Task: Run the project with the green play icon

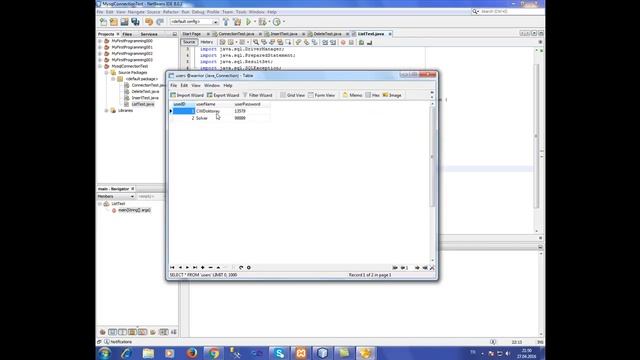Action: [x=248, y=22]
